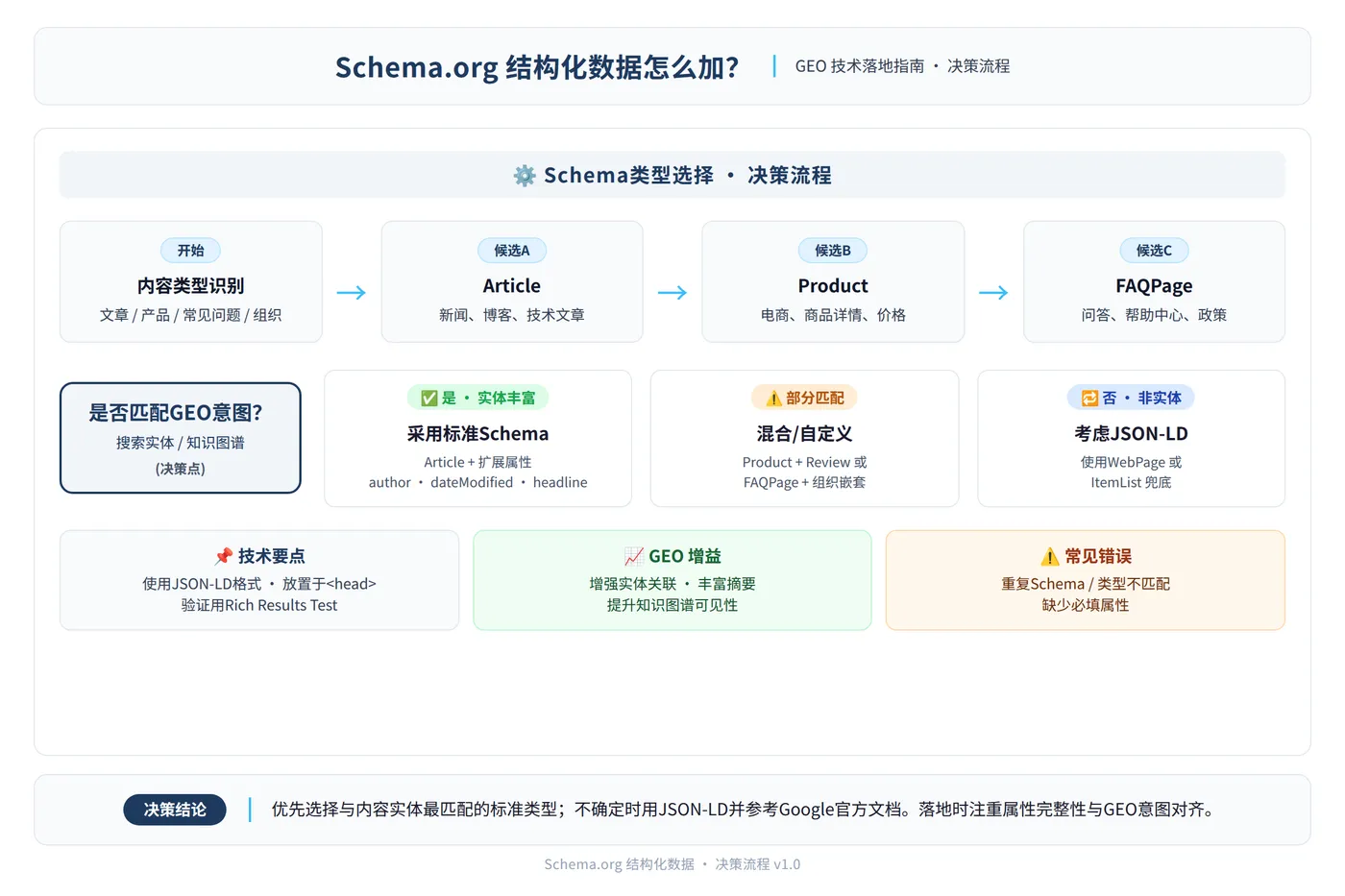Click the 考虑JSON-LD heading

[x=1131, y=434]
